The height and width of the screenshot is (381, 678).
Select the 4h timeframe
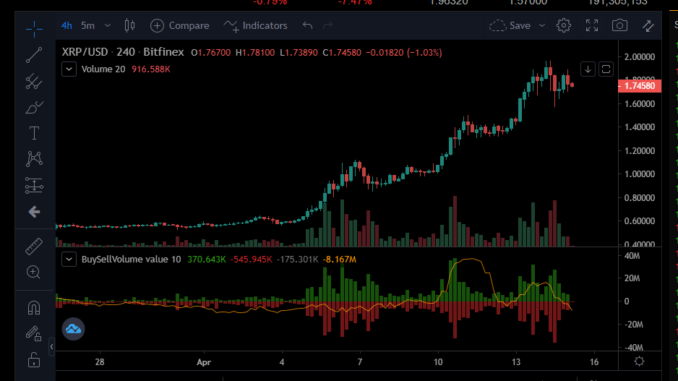[67, 26]
